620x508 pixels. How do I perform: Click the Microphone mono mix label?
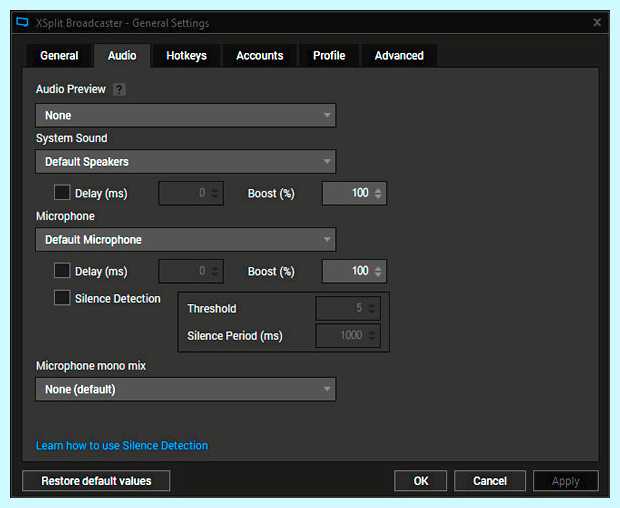(91, 366)
